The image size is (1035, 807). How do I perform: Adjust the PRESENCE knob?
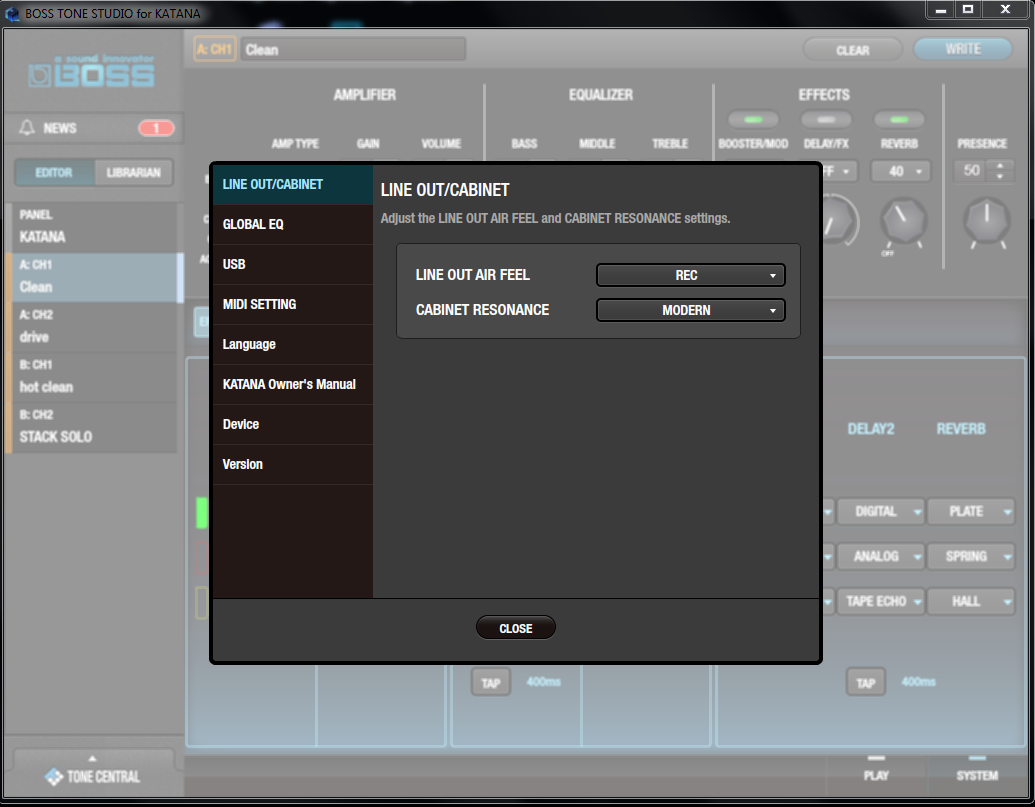[986, 221]
